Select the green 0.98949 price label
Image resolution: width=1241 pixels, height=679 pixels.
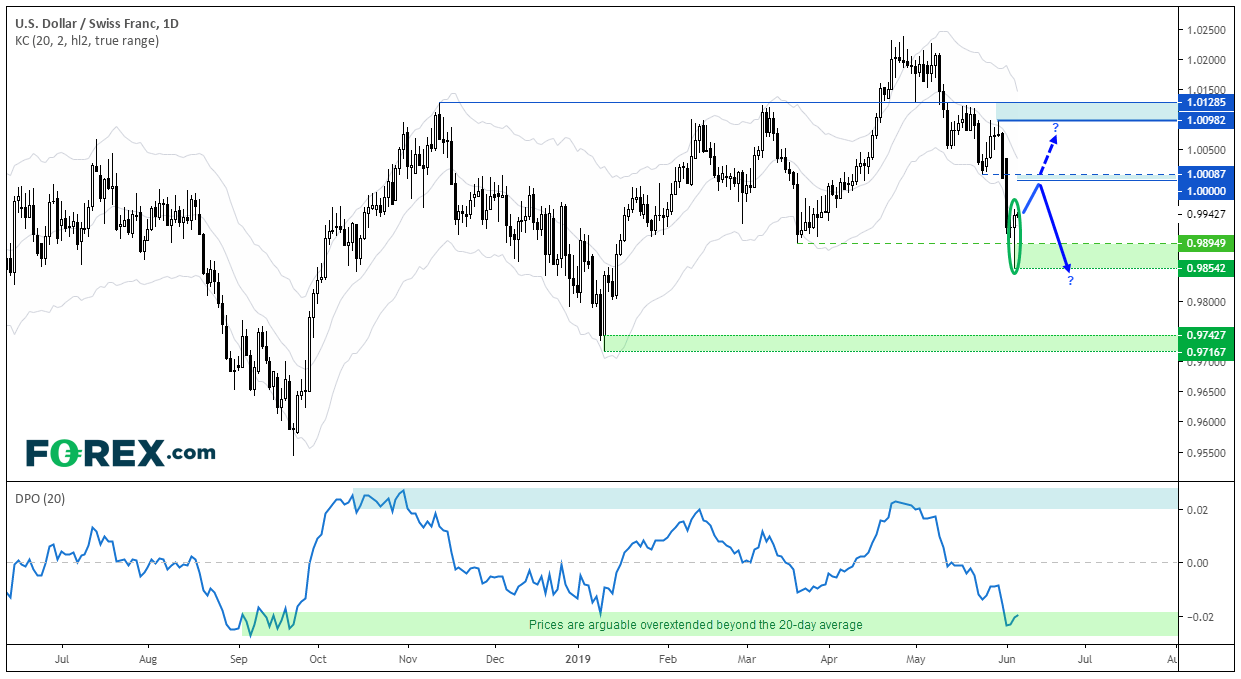[x=1204, y=243]
